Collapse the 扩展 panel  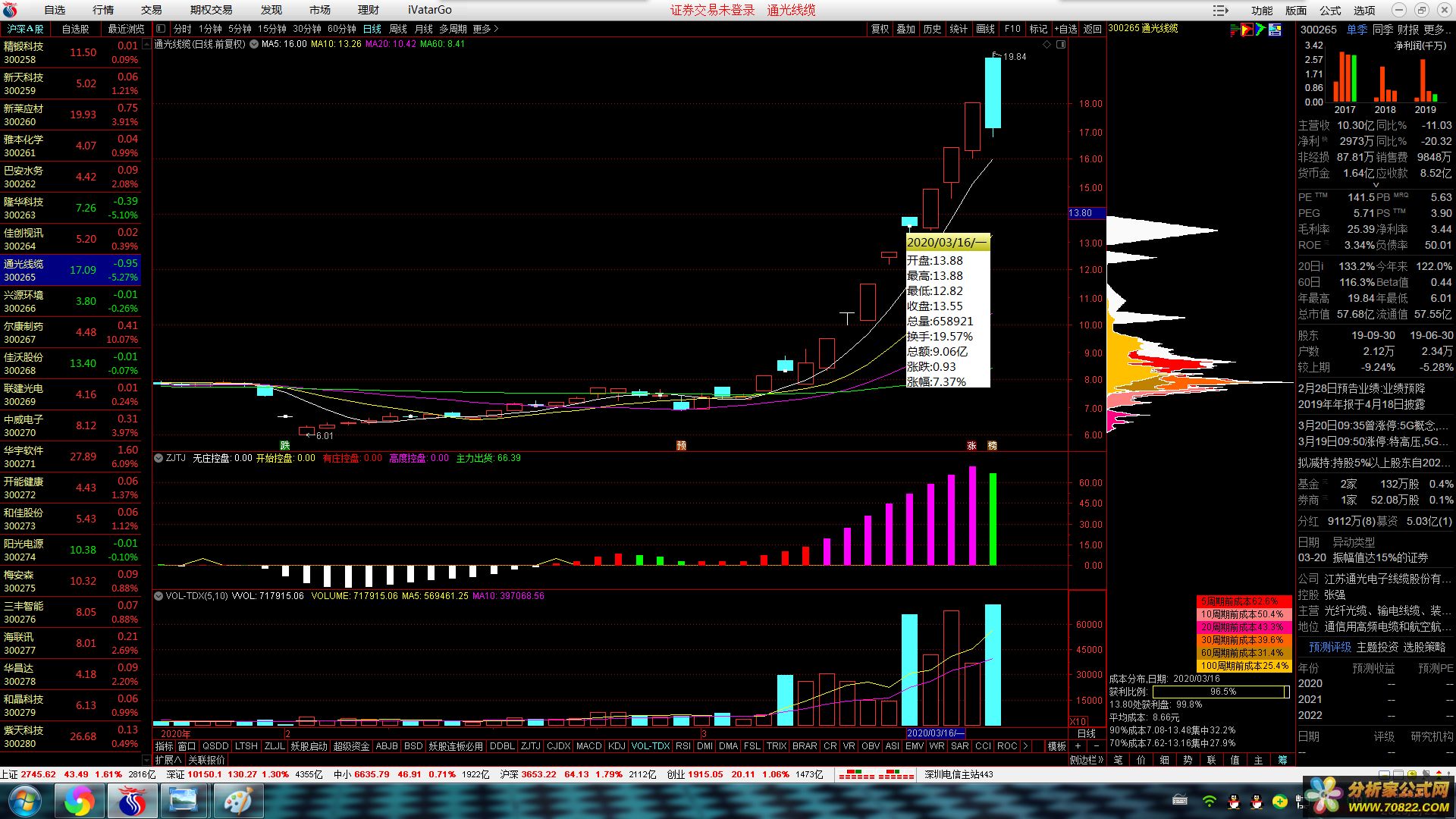coord(168,759)
